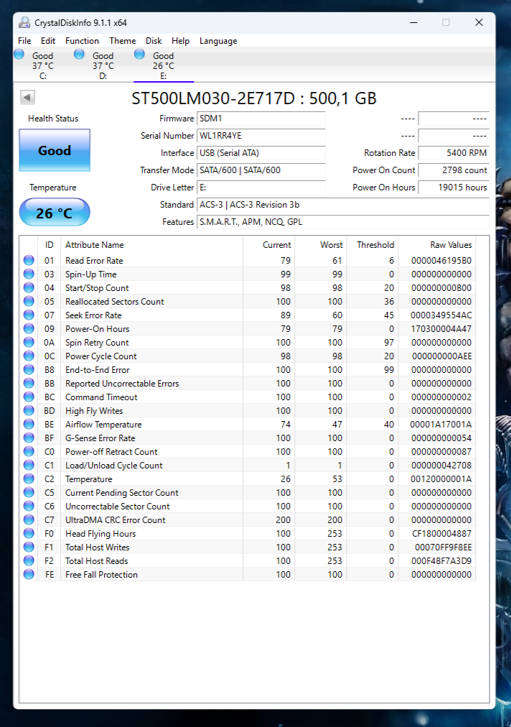Click the status circle for High Fly Writes
Viewport: 511px width, 727px height.
point(29,411)
